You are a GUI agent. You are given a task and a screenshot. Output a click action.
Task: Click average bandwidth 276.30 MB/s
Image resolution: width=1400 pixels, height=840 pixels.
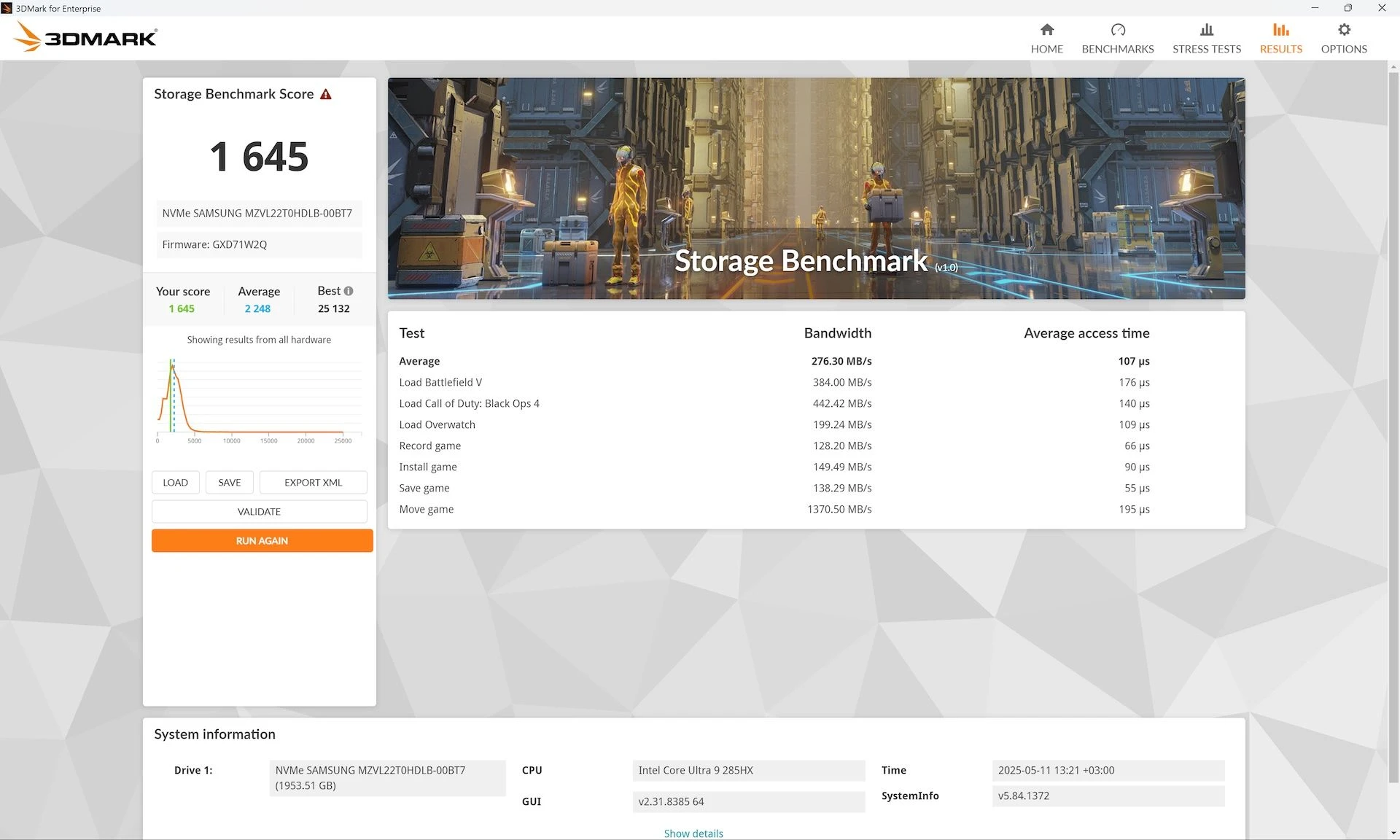pyautogui.click(x=841, y=361)
